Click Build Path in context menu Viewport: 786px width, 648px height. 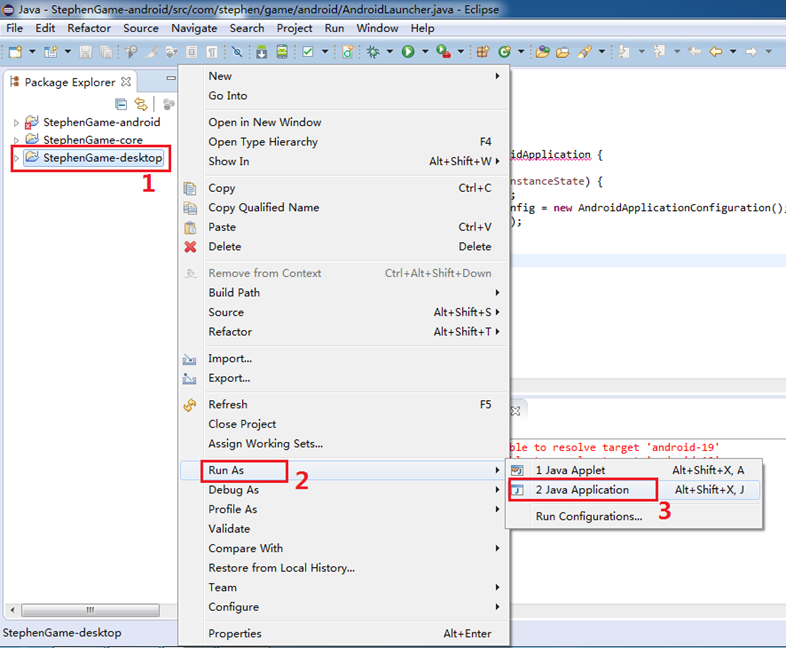343,293
